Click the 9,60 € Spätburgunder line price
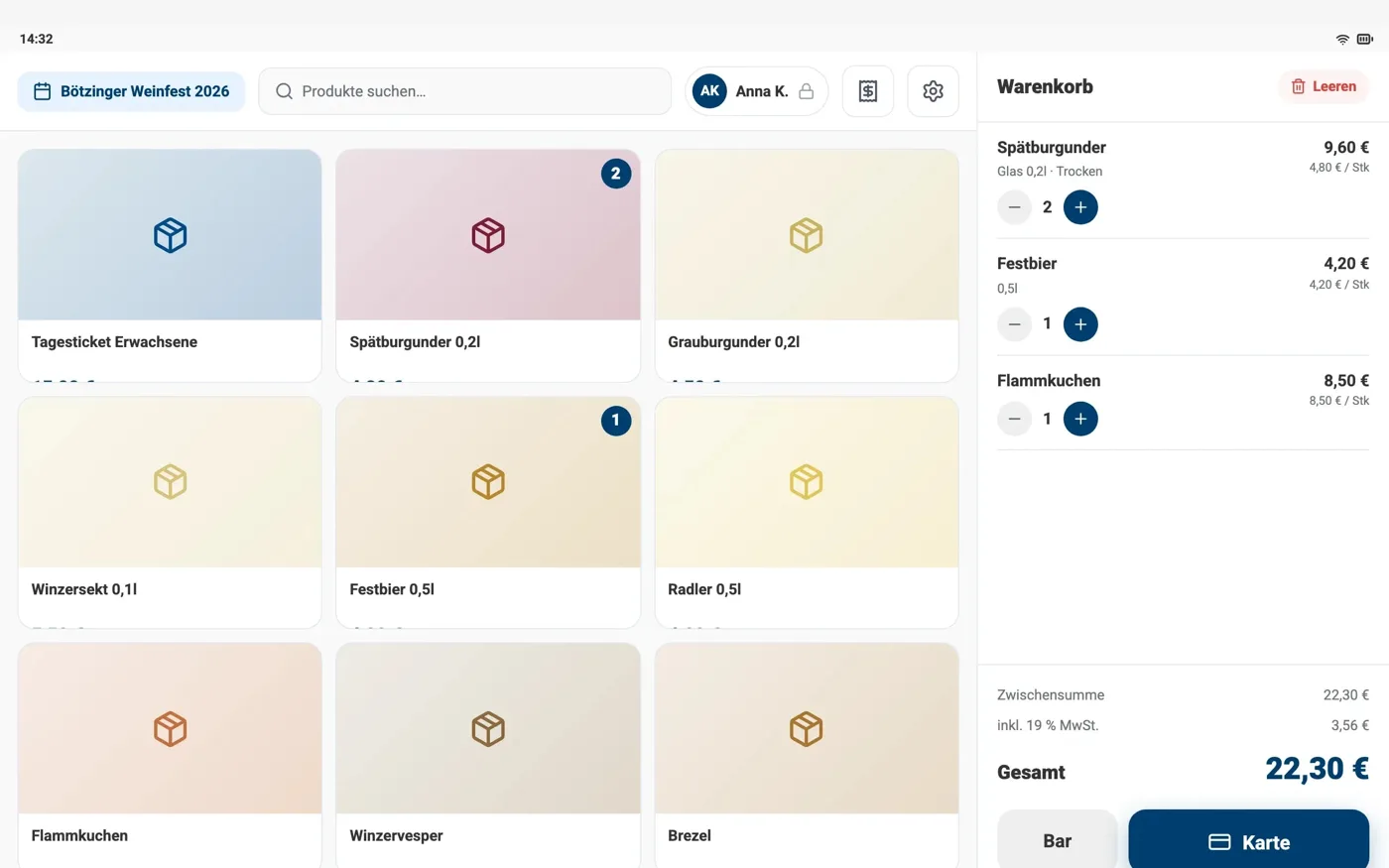Viewport: 1389px width, 868px height. click(1345, 147)
